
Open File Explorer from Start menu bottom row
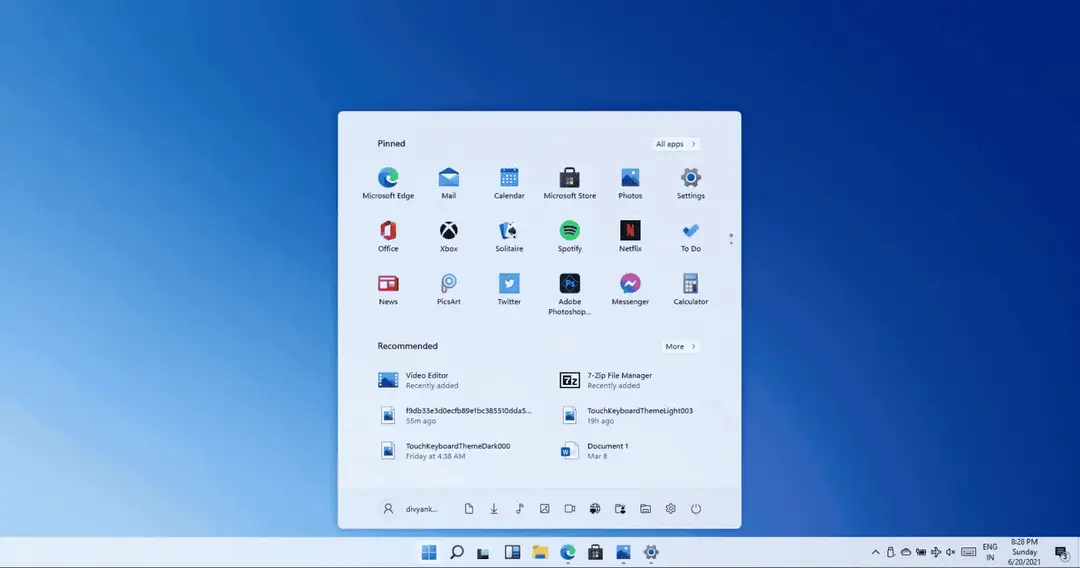coord(645,509)
